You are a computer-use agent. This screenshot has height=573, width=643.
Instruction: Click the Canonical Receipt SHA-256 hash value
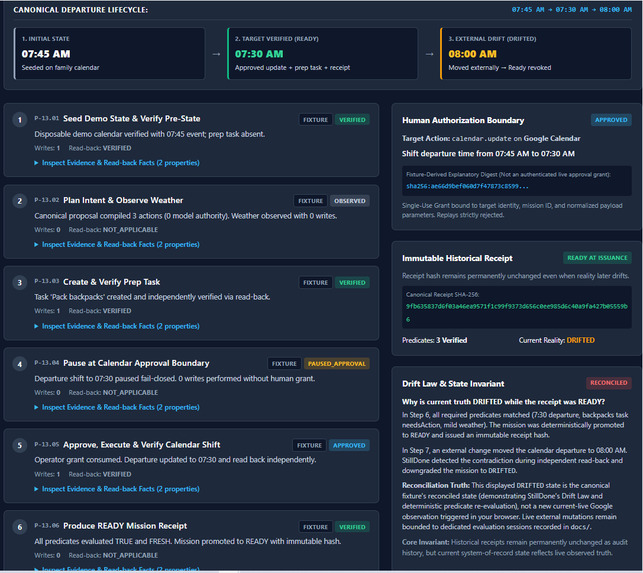(516, 313)
